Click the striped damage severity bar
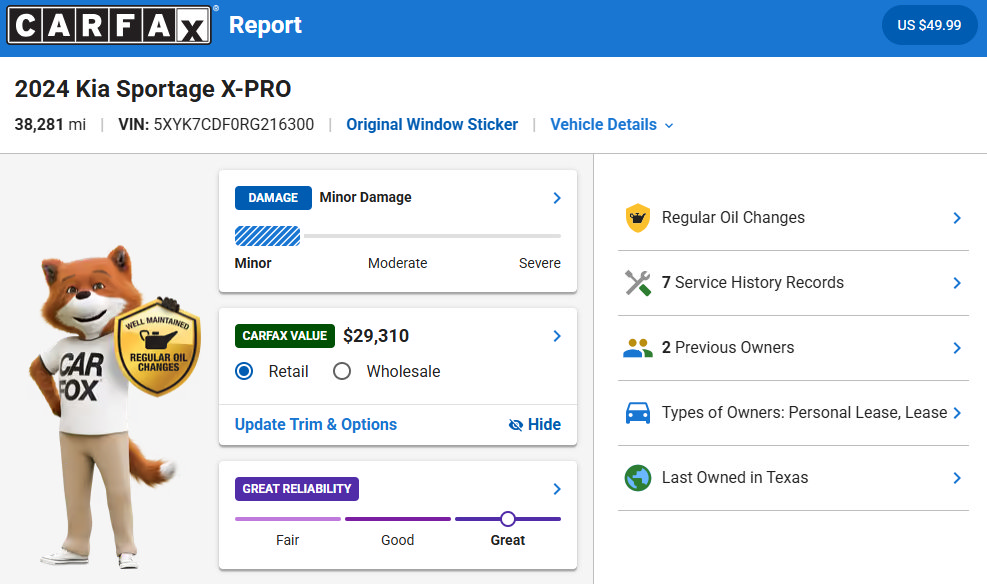987x584 pixels. (x=268, y=236)
